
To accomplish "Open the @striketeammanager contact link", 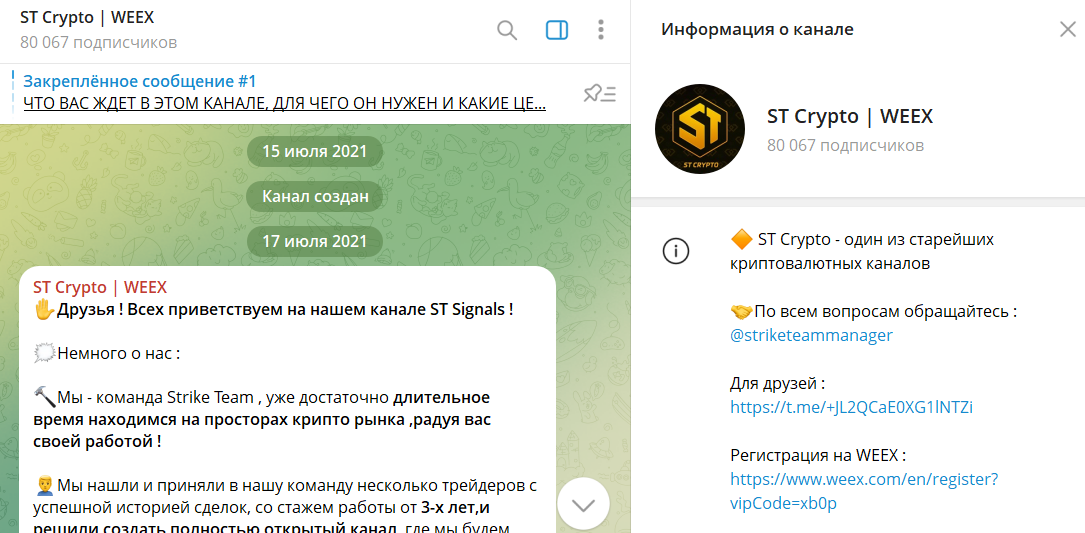I will [x=811, y=335].
